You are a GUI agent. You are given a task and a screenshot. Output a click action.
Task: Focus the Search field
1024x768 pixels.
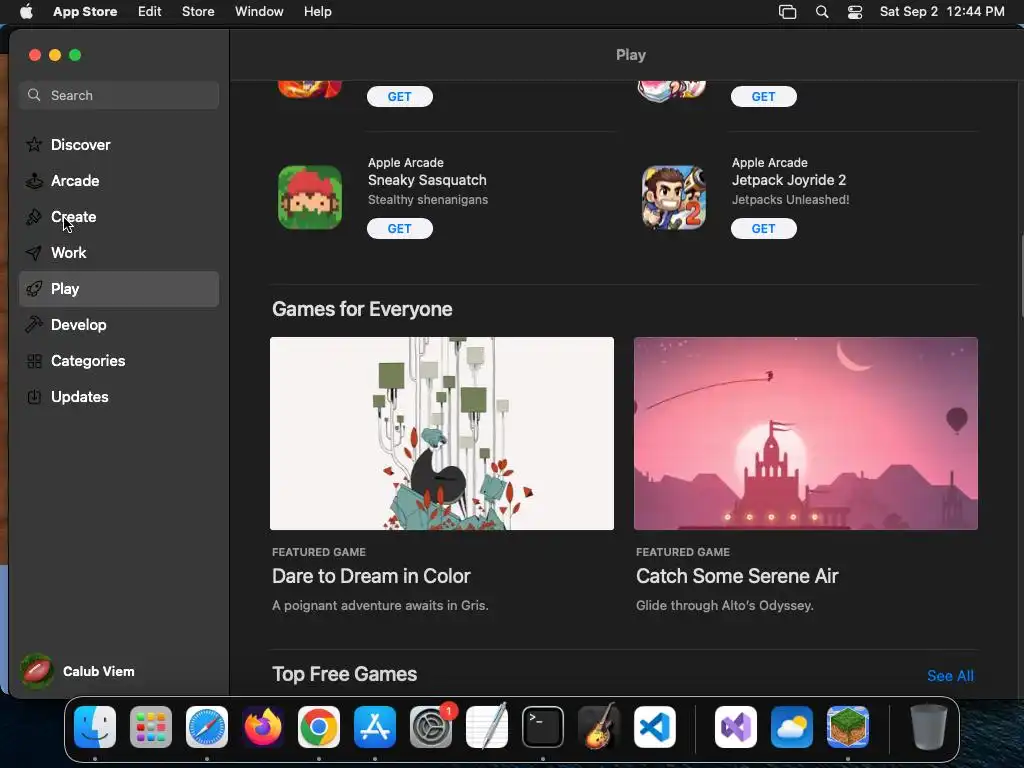(119, 95)
